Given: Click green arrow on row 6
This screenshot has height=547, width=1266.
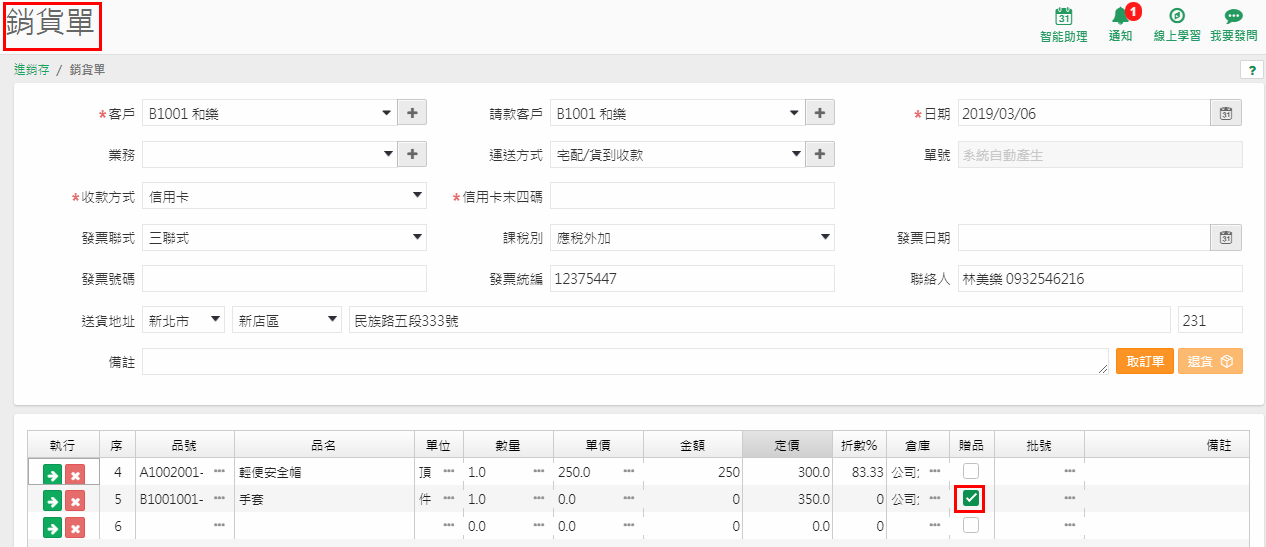Looking at the screenshot, I should [x=52, y=526].
